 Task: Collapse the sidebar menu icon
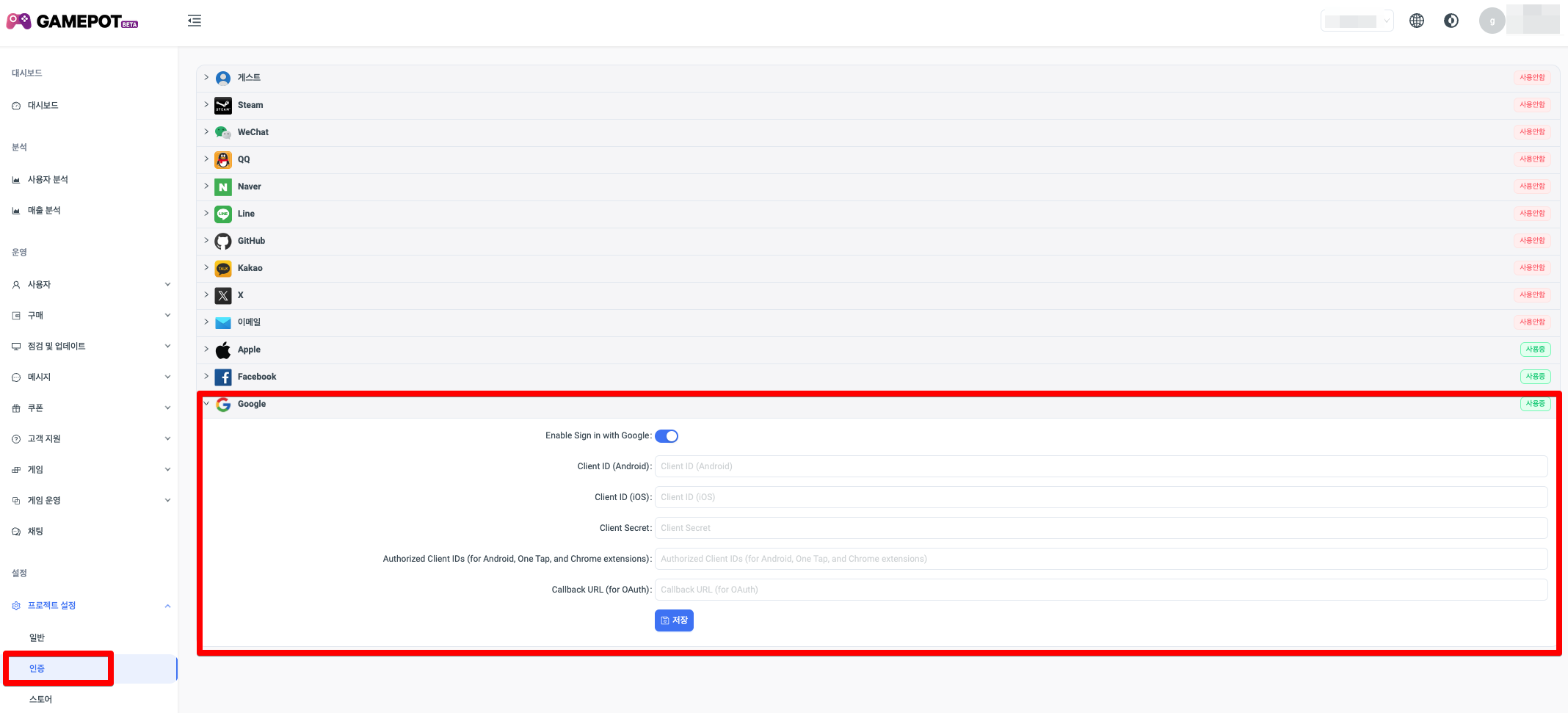click(195, 21)
